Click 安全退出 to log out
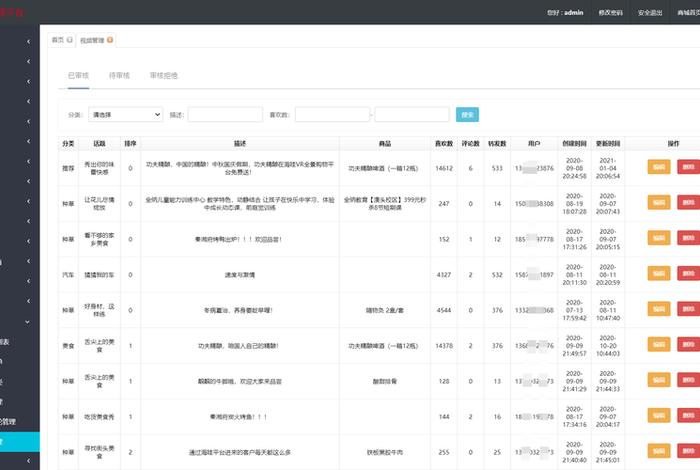This screenshot has height=470, width=700. 650,12
